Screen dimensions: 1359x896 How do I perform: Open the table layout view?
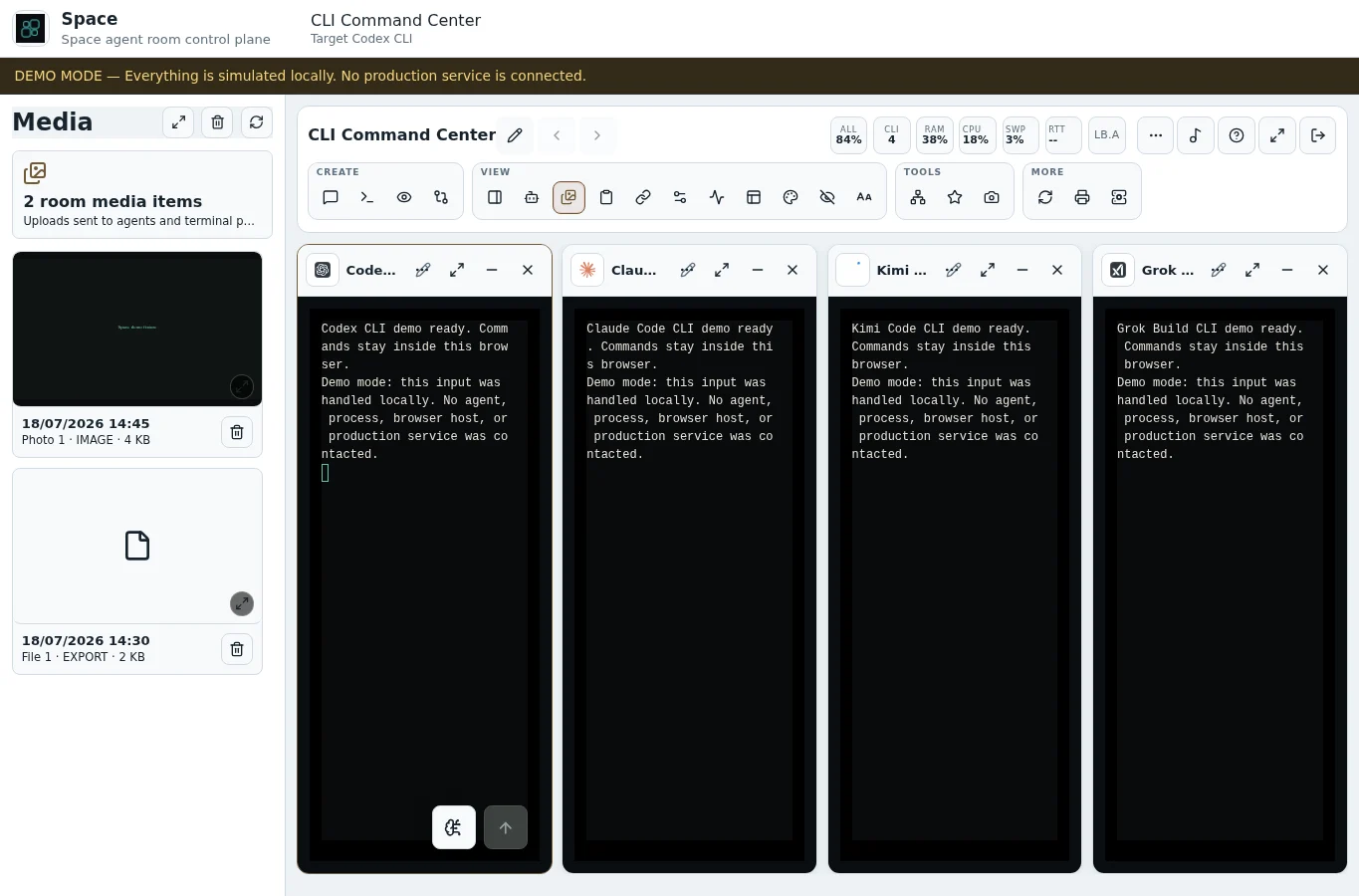pyautogui.click(x=754, y=197)
